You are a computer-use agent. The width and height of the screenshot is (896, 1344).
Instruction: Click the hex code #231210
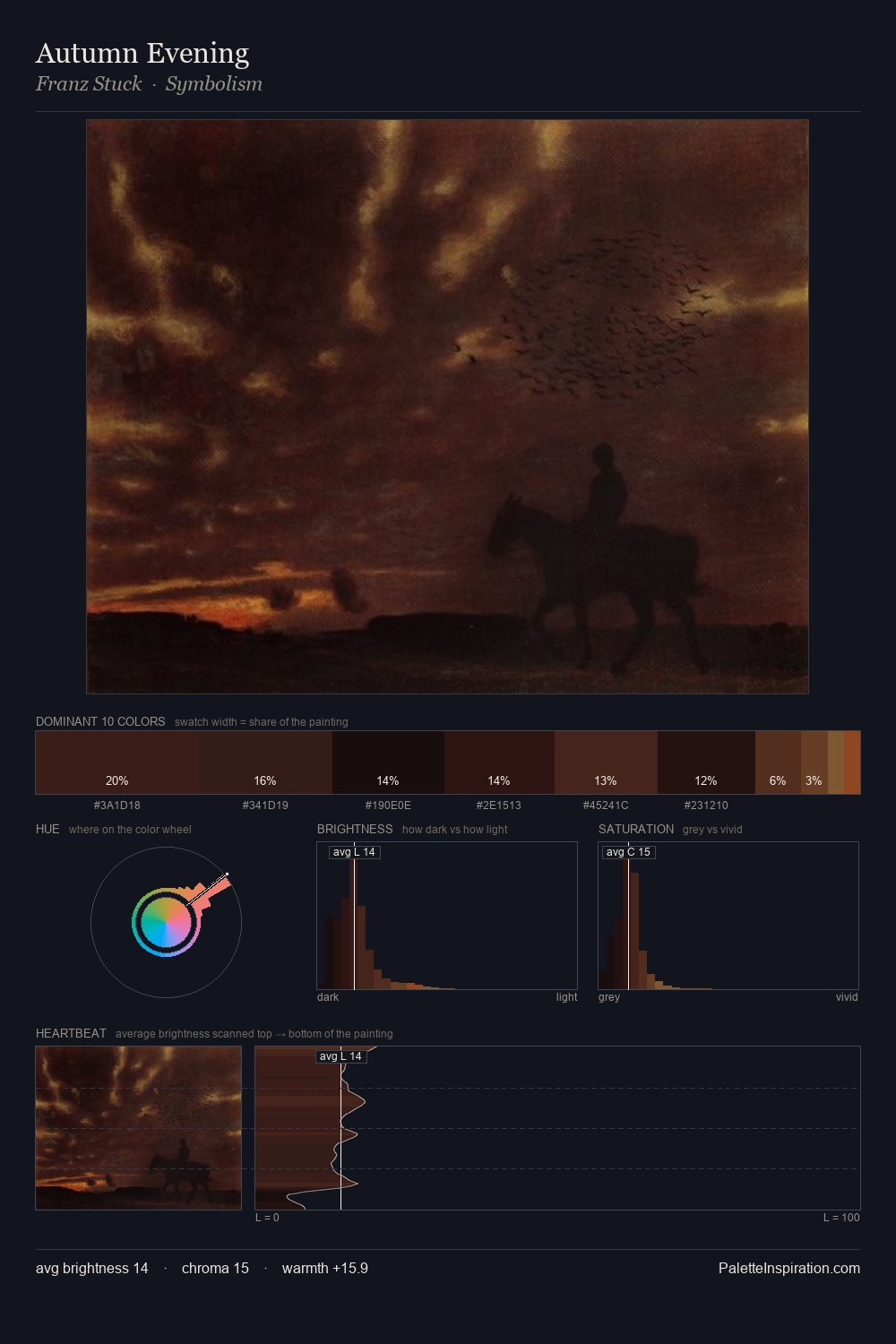pyautogui.click(x=706, y=805)
